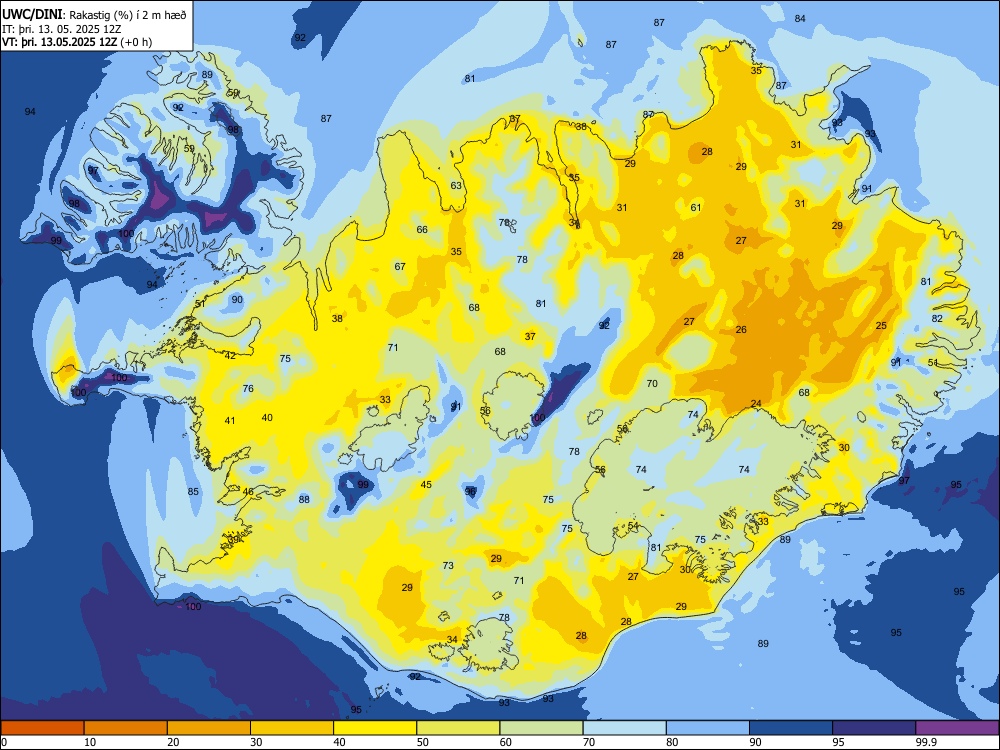Click the map value 41
The height and width of the screenshot is (750, 1000).
coord(230,421)
